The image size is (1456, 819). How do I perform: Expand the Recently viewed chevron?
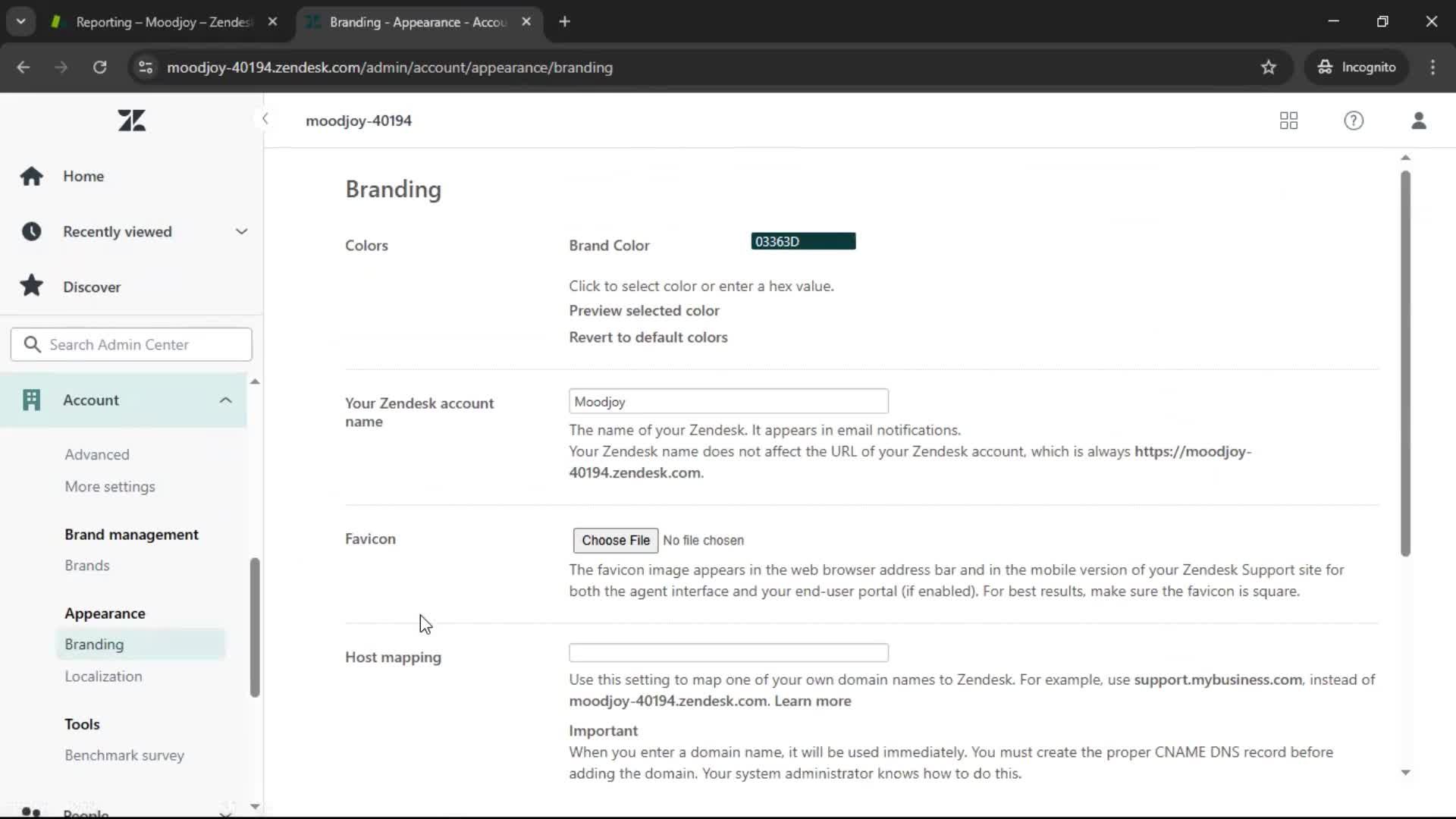tap(241, 231)
